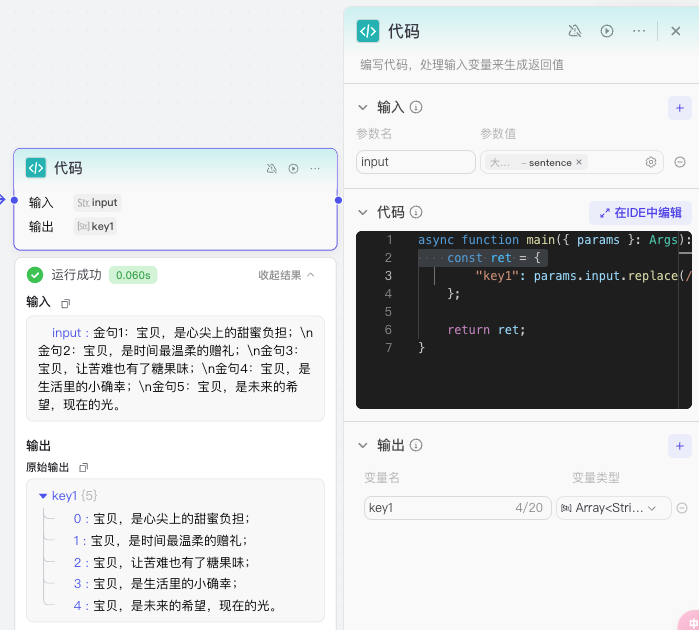Copy the raw output with the copy icon

(83, 467)
